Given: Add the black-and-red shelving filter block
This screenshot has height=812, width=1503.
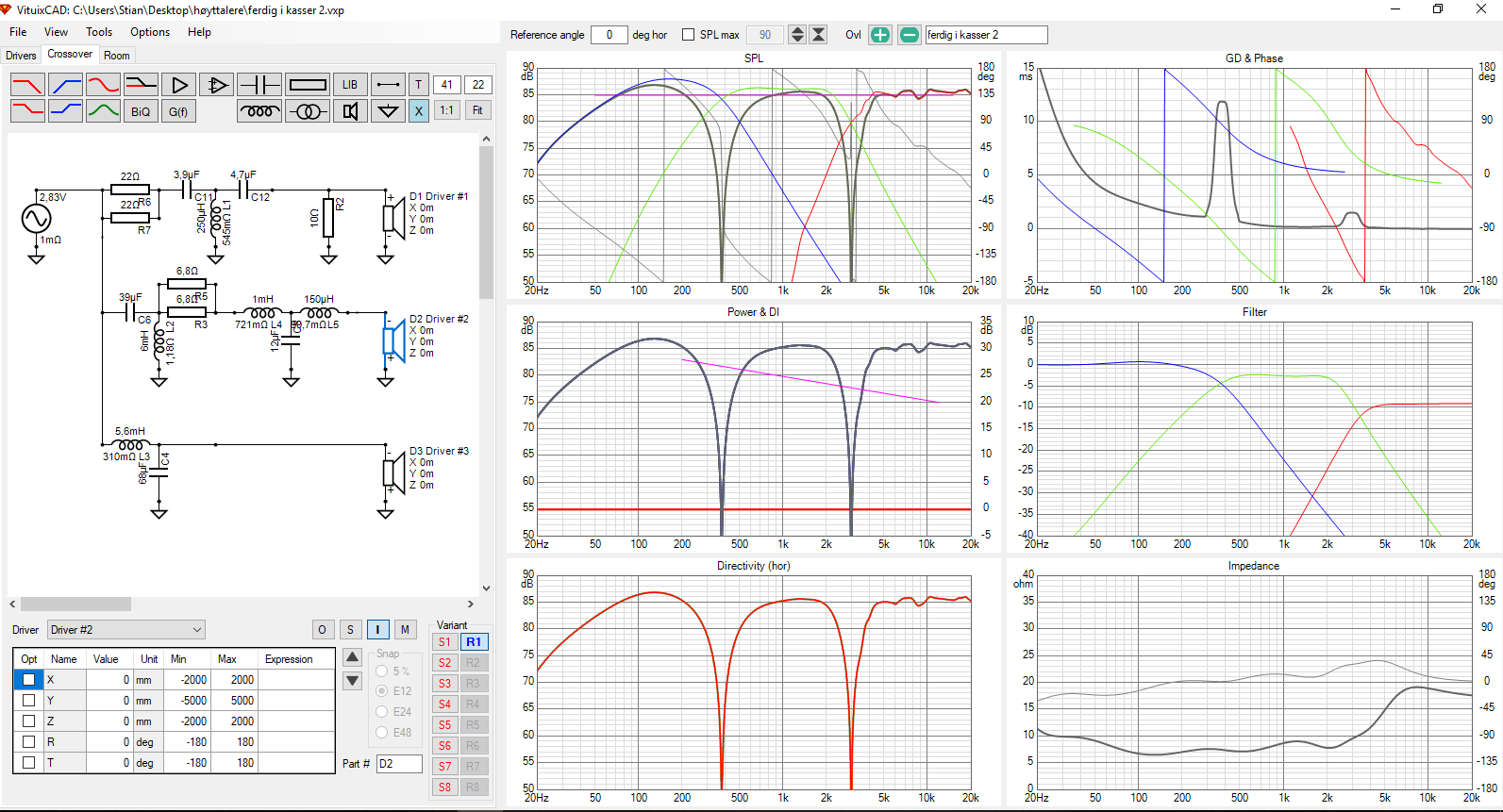Looking at the screenshot, I should pyautogui.click(x=141, y=85).
